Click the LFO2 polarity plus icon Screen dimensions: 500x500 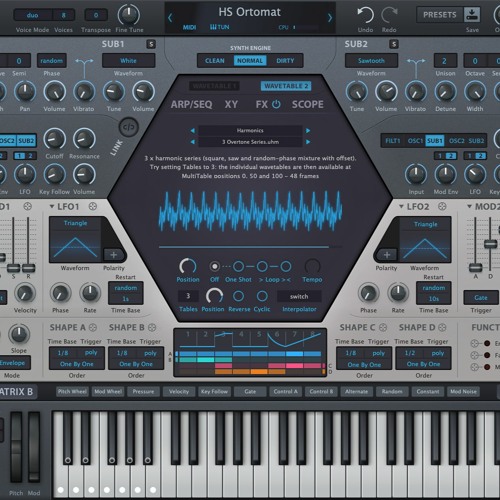pyautogui.click(x=387, y=255)
